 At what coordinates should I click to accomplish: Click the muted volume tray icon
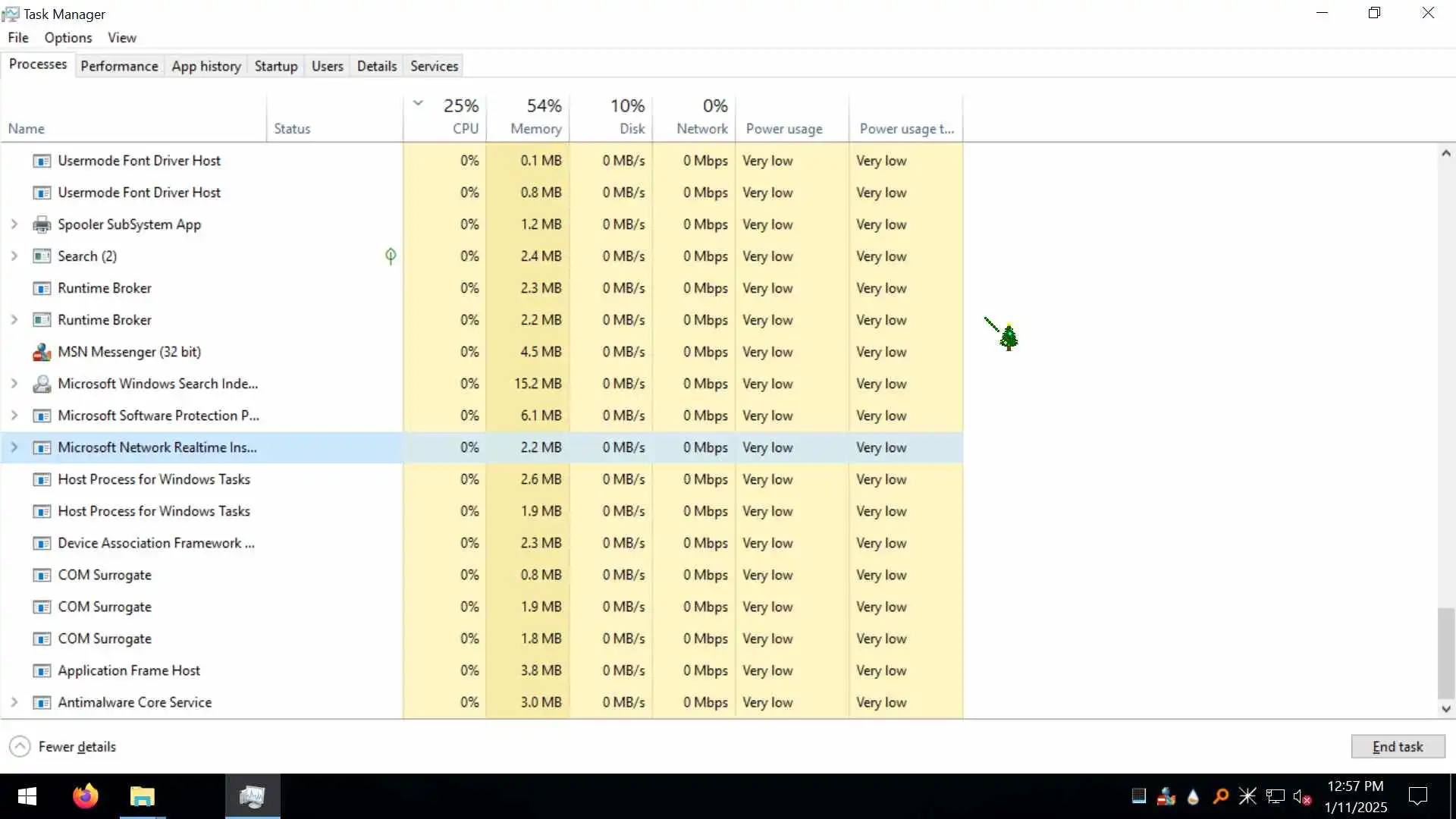[x=1302, y=796]
